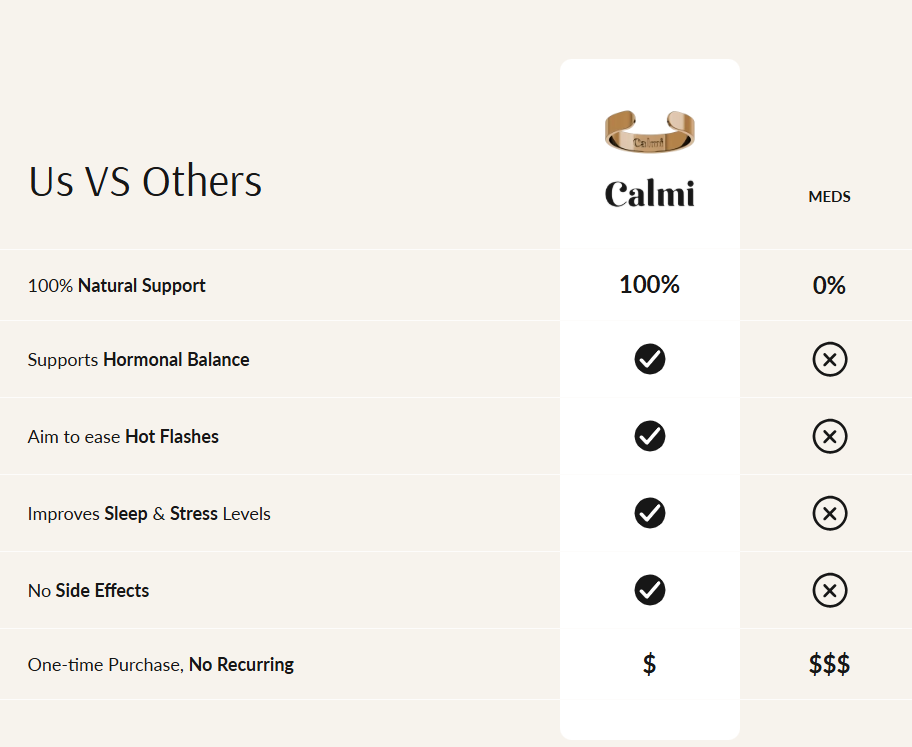Click Calmi checkmark for Hot Flashes
Viewport: 912px width, 747px height.
point(650,436)
